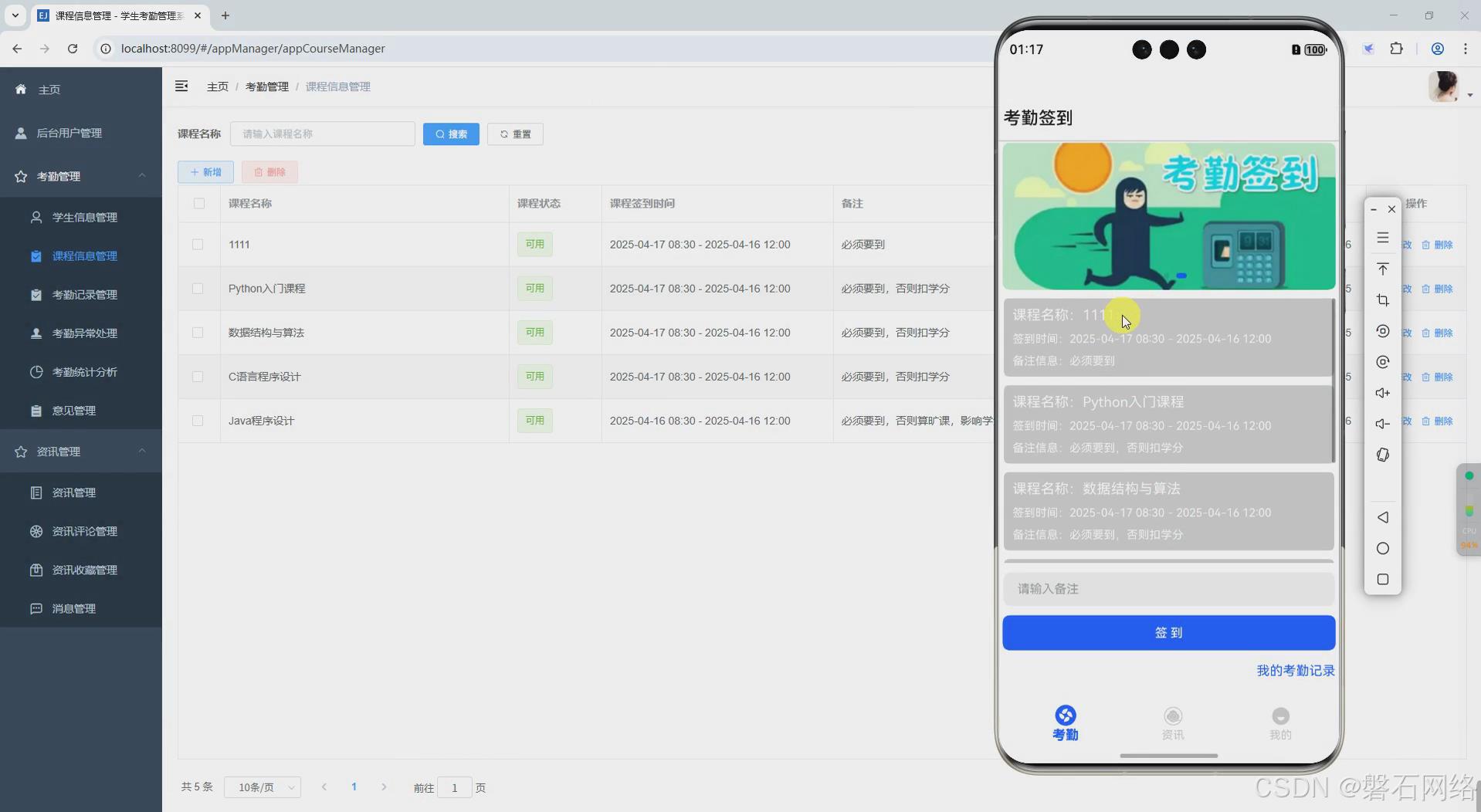Open 我的考勤记录 link on phone
This screenshot has height=812, width=1481.
coord(1296,671)
